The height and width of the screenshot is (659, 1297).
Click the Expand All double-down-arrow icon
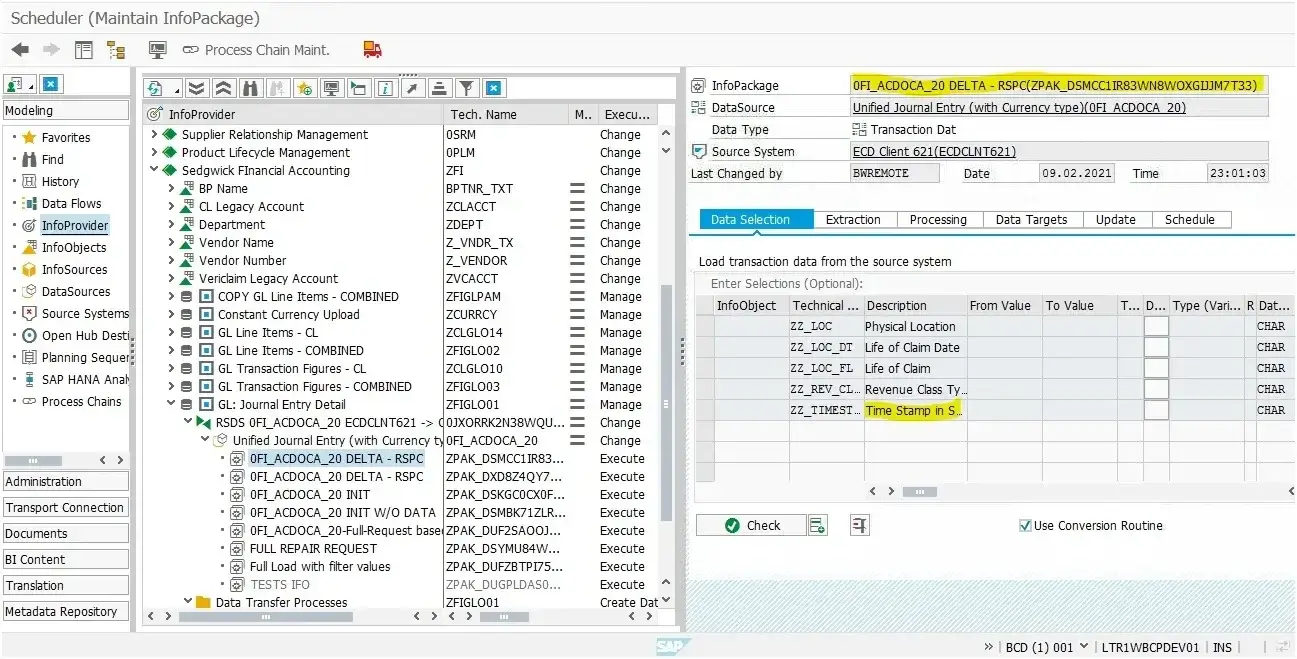click(197, 88)
